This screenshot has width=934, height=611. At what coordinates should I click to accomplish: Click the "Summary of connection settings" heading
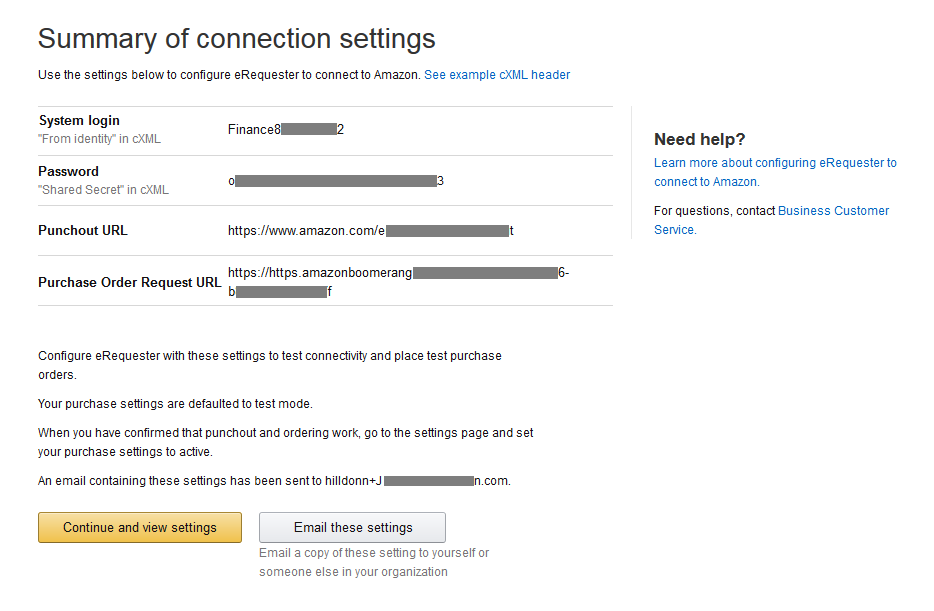point(236,39)
